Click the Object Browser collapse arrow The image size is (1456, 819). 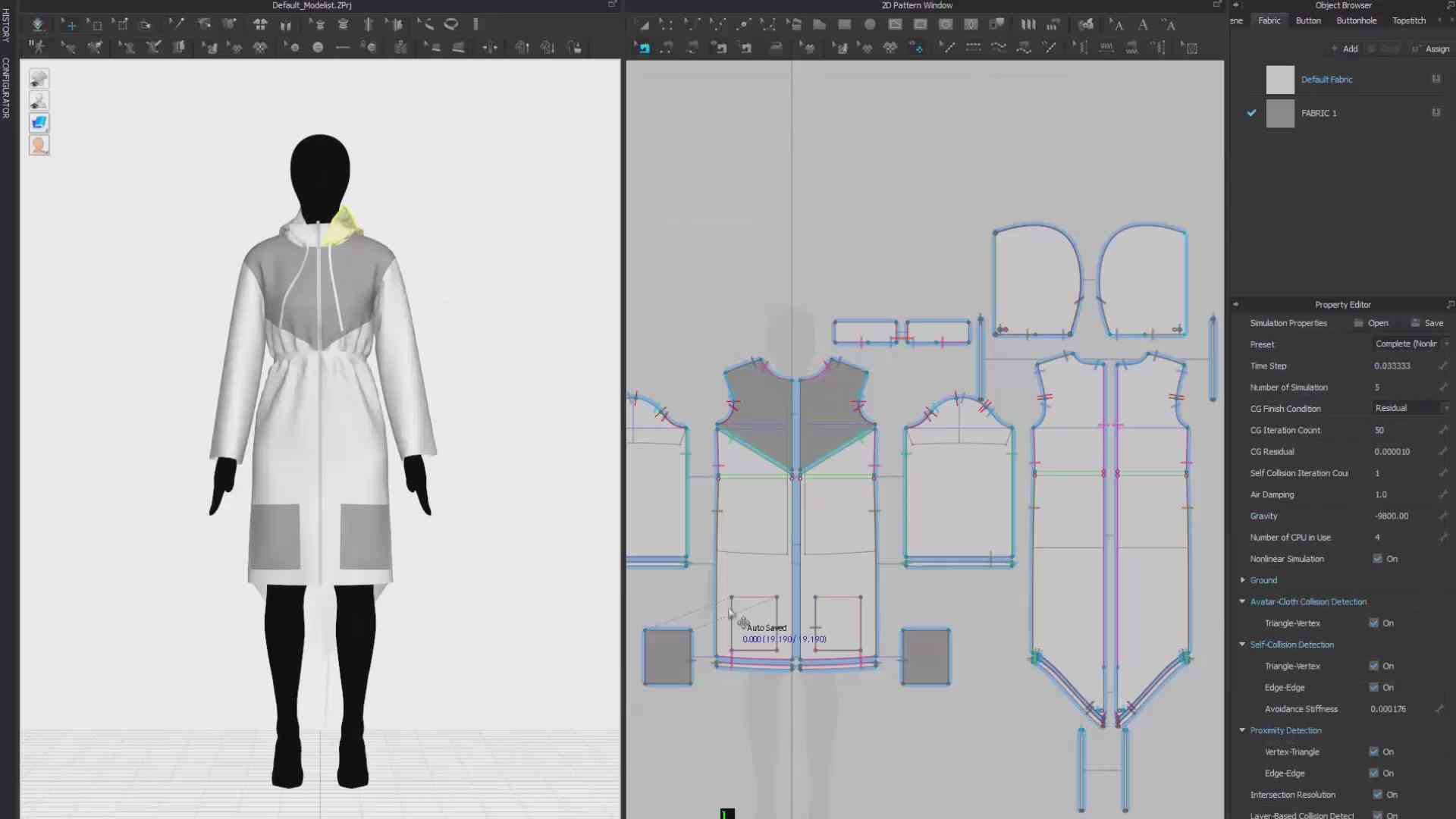1236,5
